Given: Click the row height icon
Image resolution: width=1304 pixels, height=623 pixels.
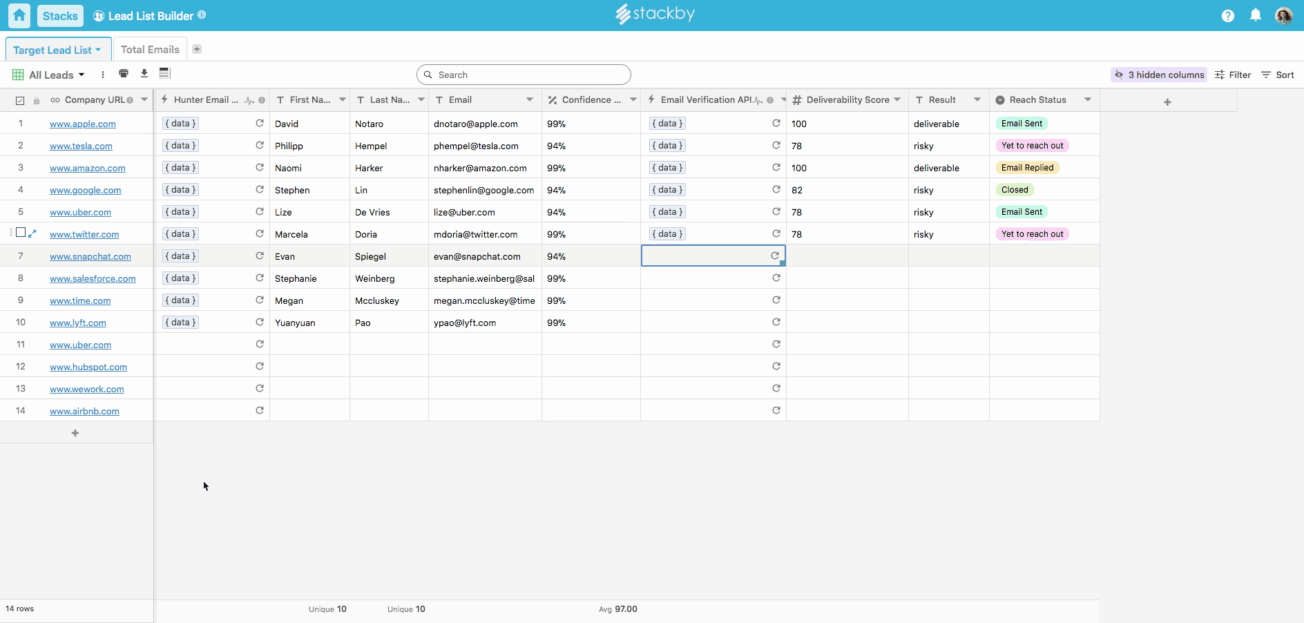Looking at the screenshot, I should pyautogui.click(x=165, y=74).
